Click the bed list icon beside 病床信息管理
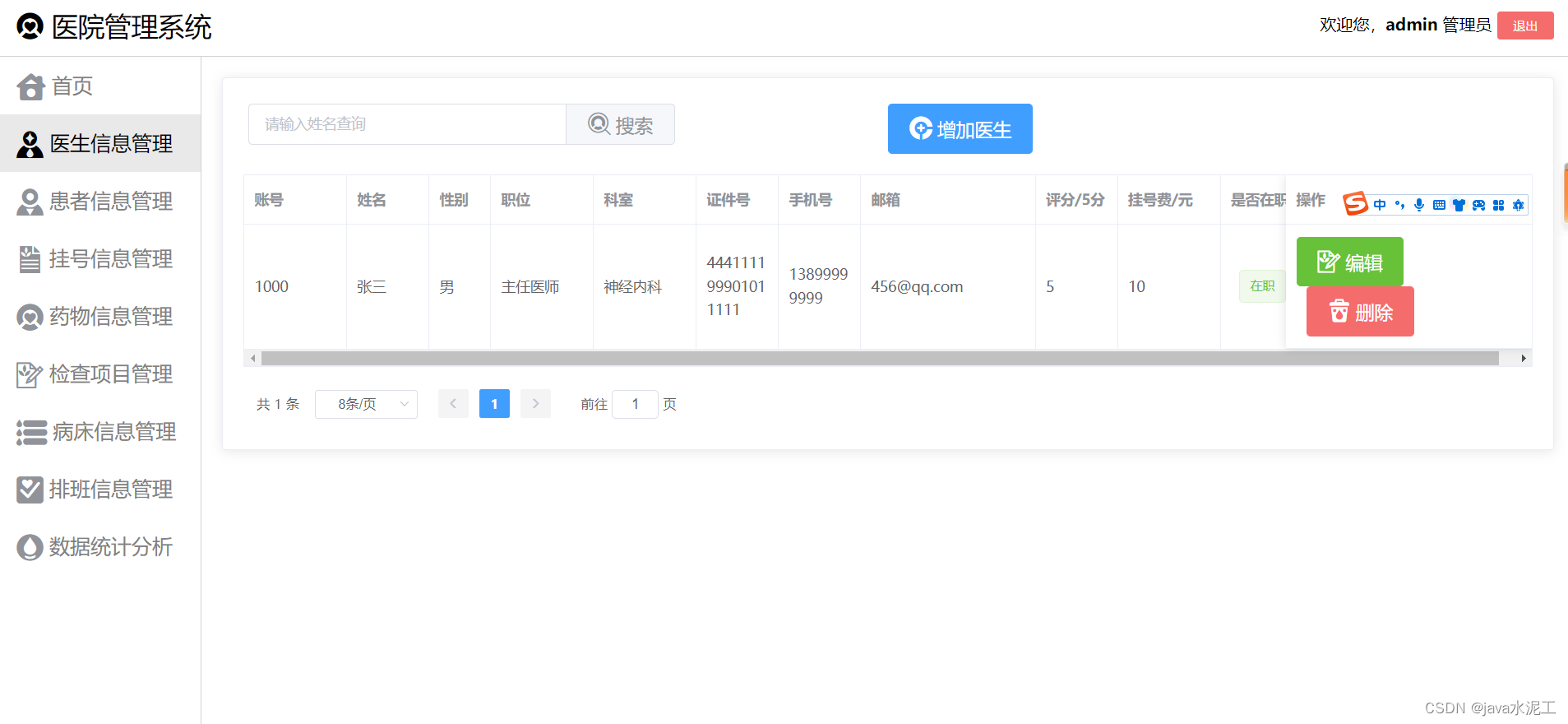The image size is (1568, 724). pyautogui.click(x=32, y=432)
